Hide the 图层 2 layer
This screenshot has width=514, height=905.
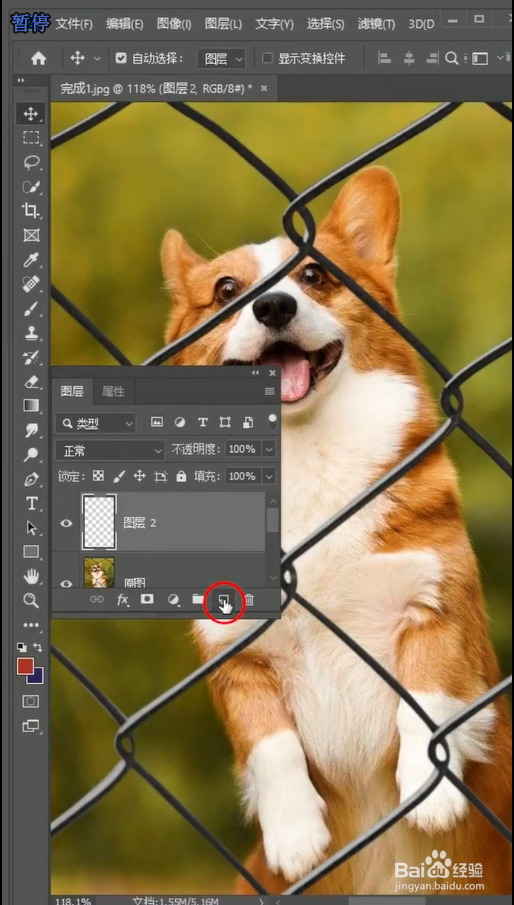coord(66,523)
